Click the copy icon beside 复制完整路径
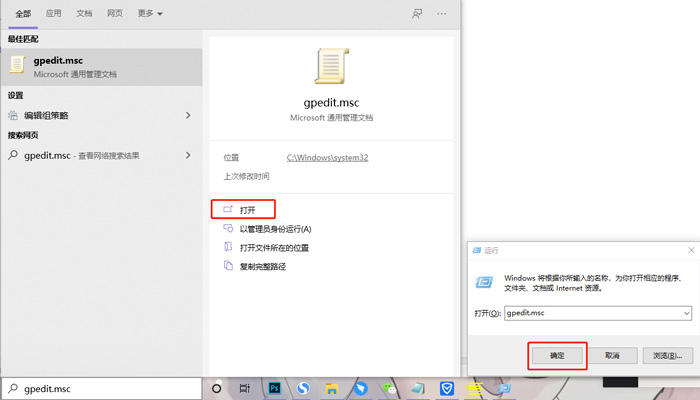The image size is (700, 400). (228, 266)
